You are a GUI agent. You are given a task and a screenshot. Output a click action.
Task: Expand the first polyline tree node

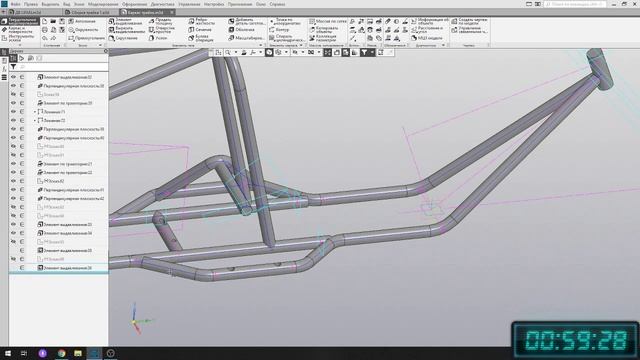point(35,112)
